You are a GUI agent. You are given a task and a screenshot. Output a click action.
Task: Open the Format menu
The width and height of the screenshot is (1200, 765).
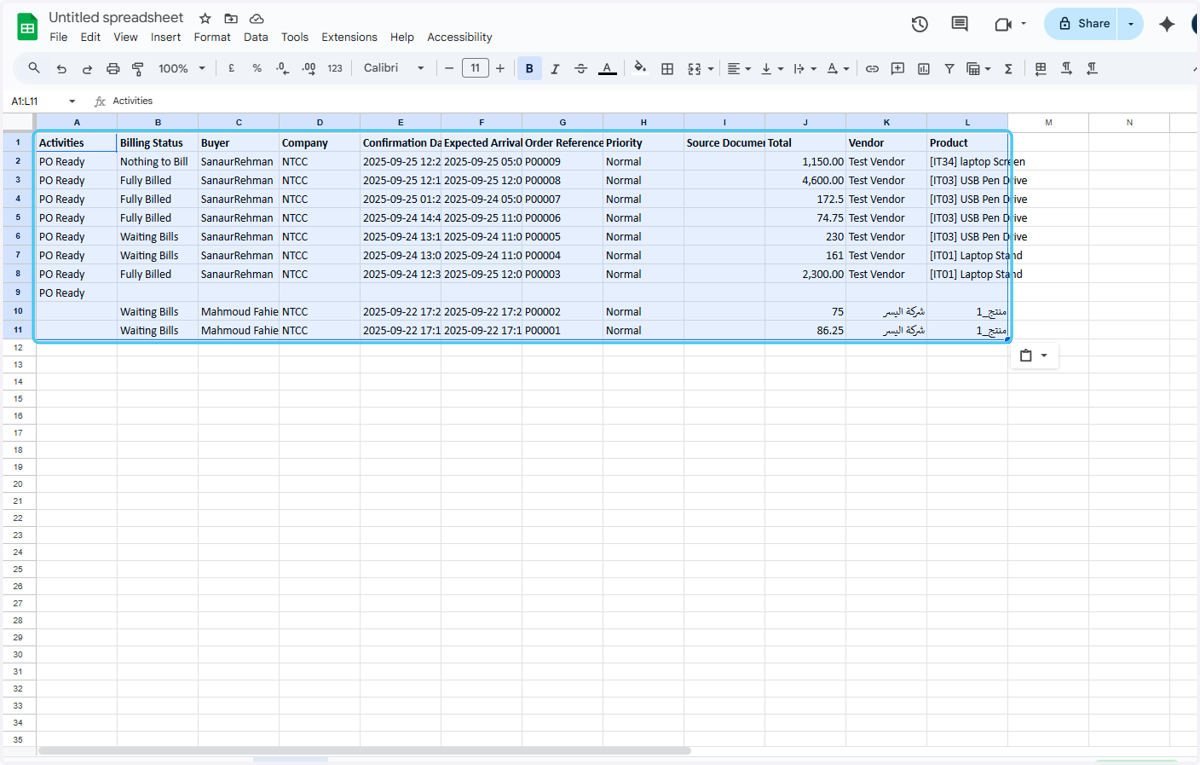click(212, 37)
